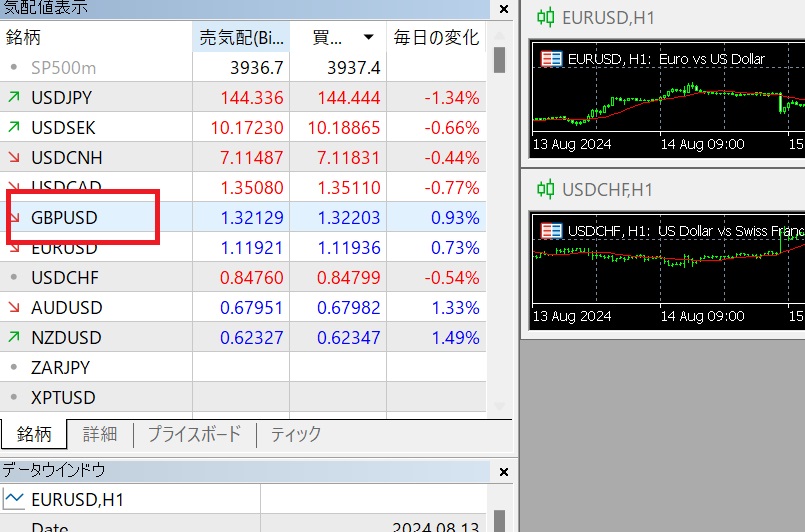
Task: Sort by the 毎日の変化 column header
Action: (x=436, y=37)
